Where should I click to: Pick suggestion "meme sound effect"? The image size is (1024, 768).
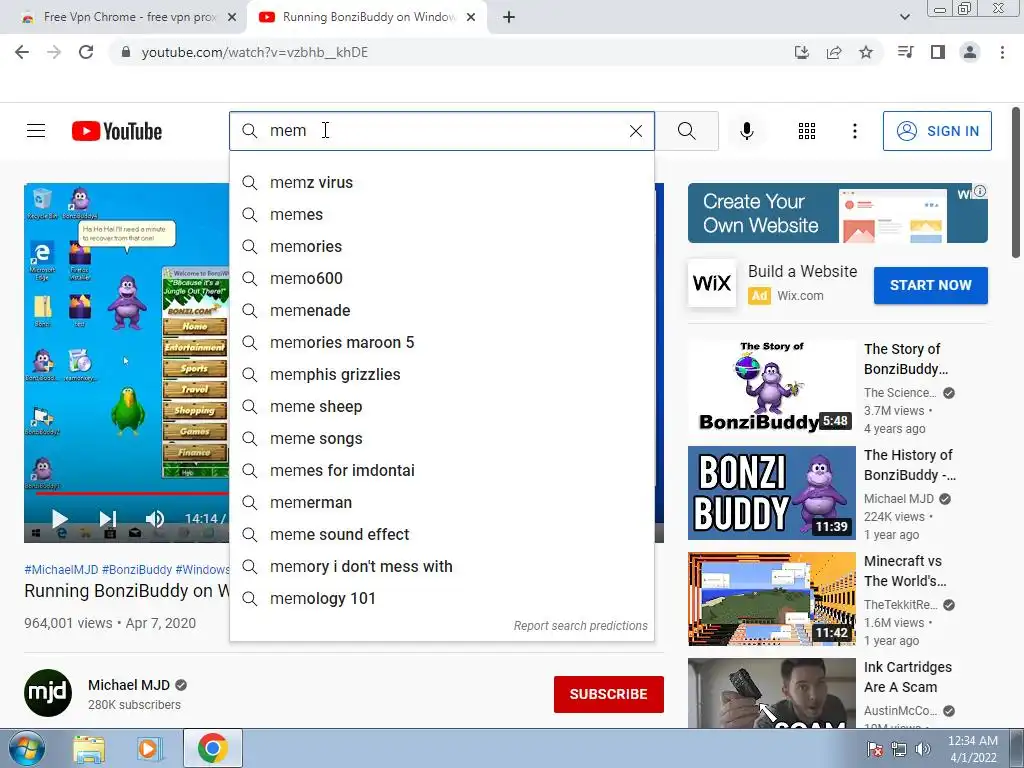pos(441,534)
